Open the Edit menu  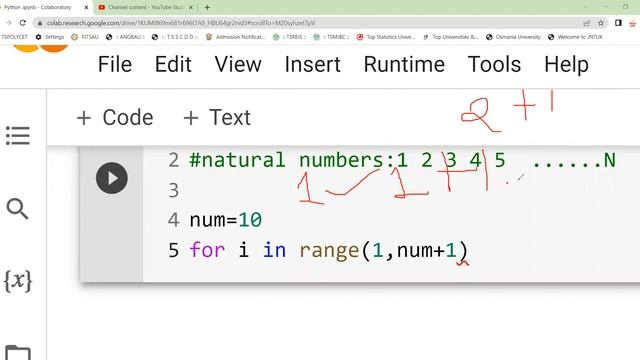(173, 64)
